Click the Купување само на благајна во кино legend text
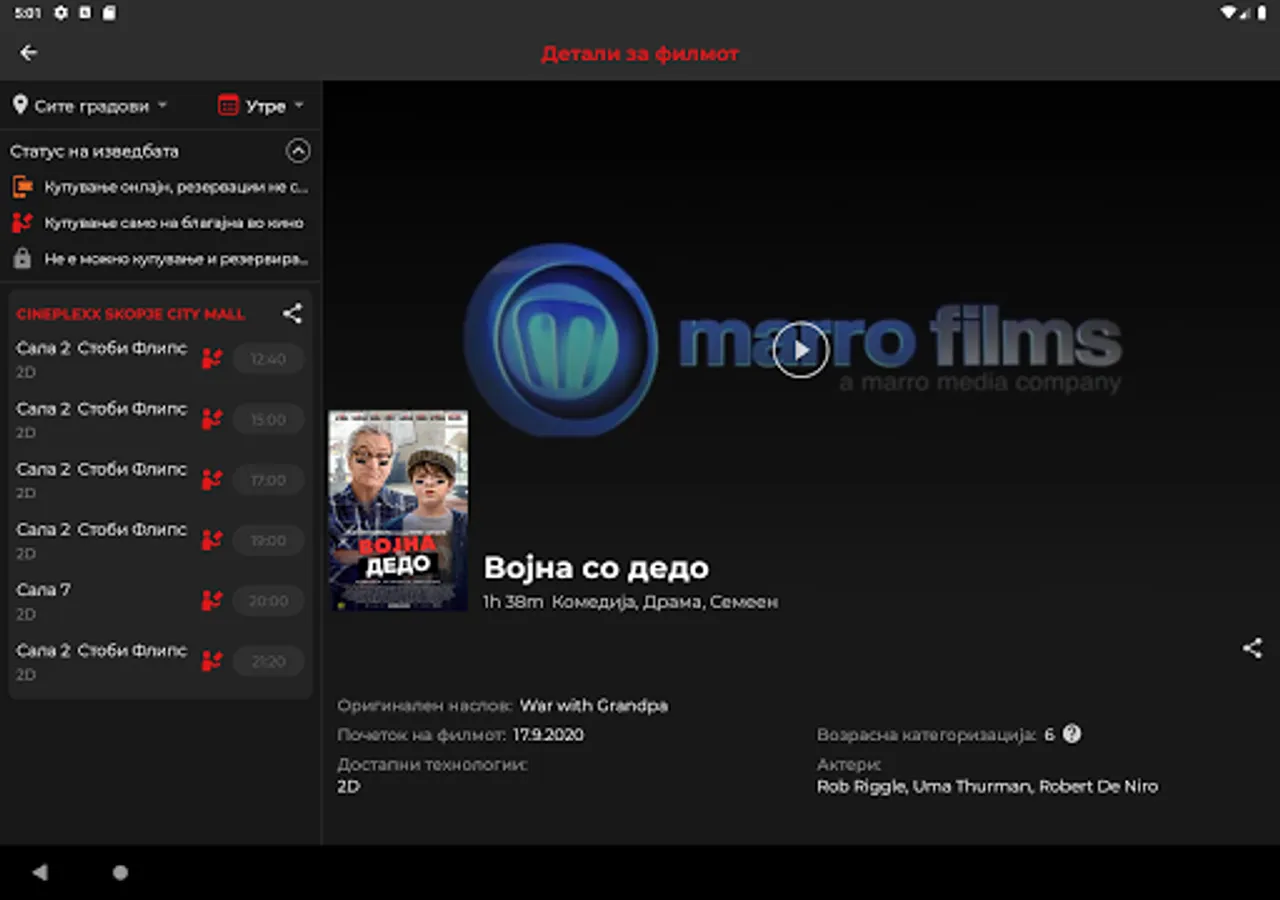 click(174, 223)
